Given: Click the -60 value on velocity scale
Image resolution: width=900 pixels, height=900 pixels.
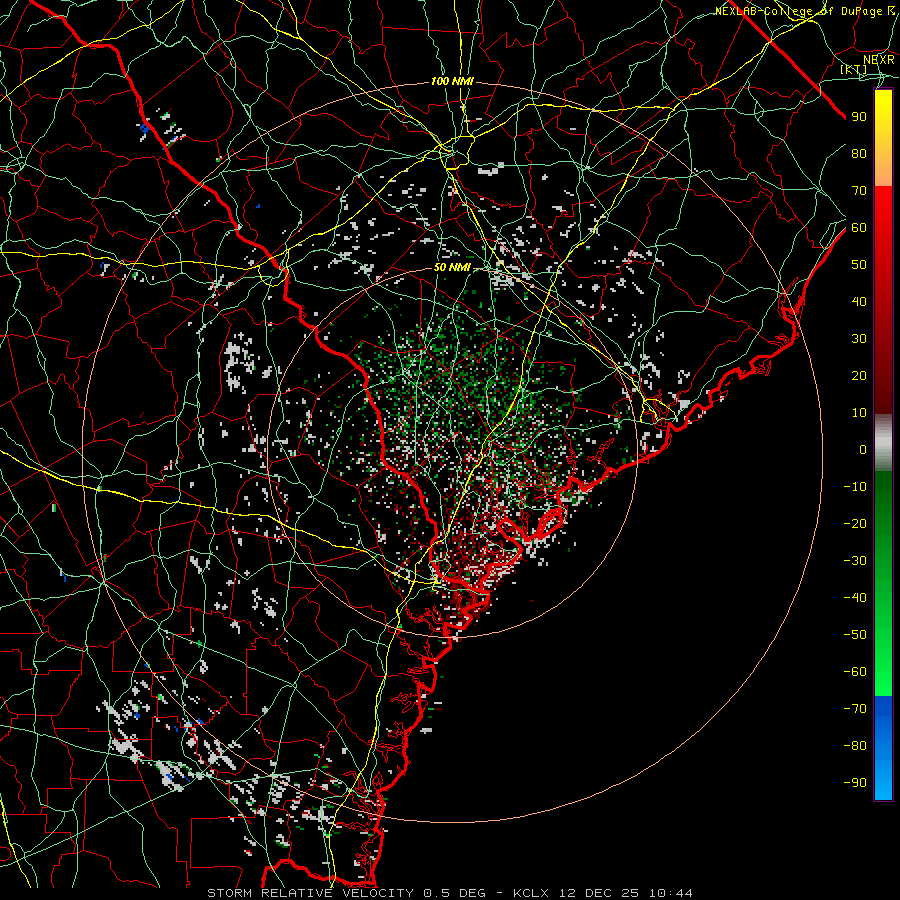Looking at the screenshot, I should click(855, 672).
